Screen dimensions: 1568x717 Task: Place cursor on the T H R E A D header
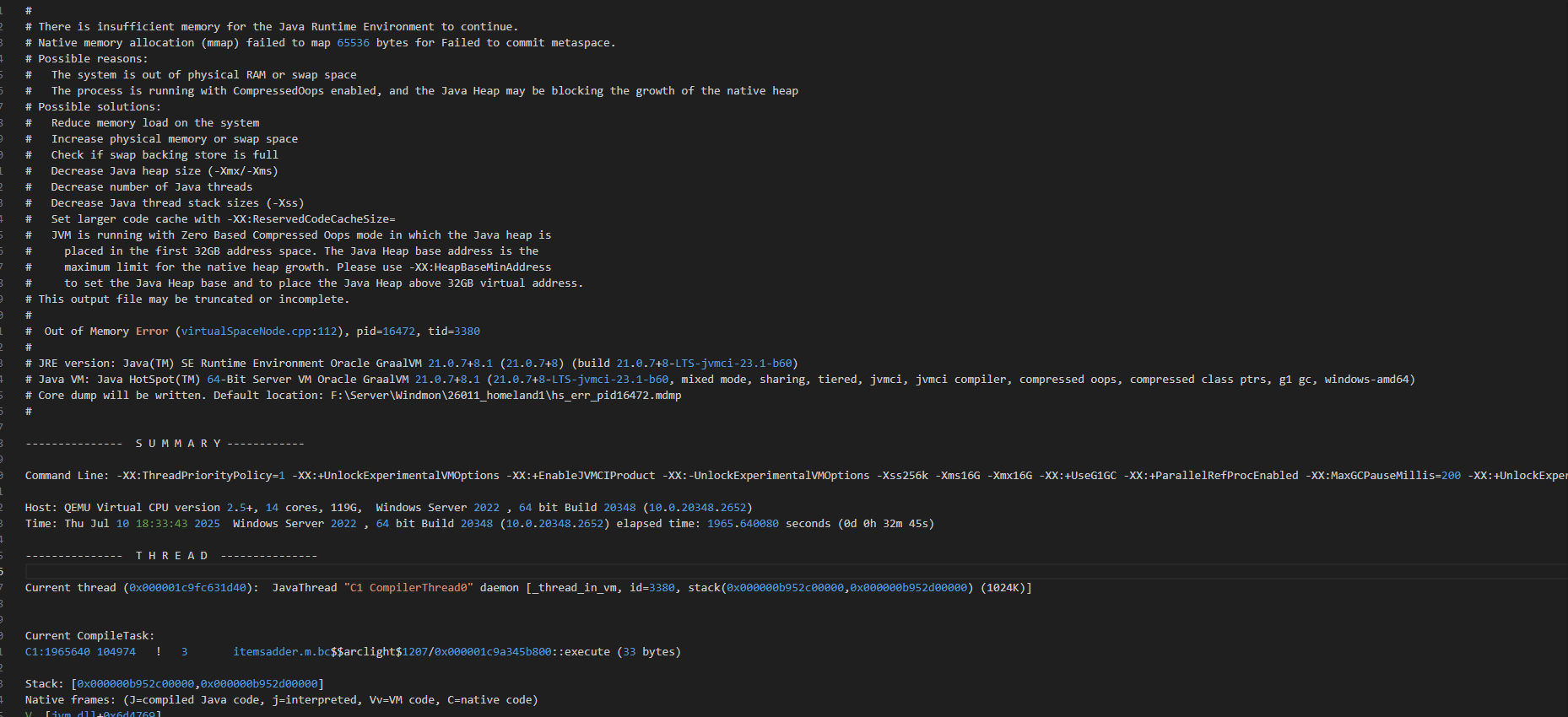[x=171, y=556]
